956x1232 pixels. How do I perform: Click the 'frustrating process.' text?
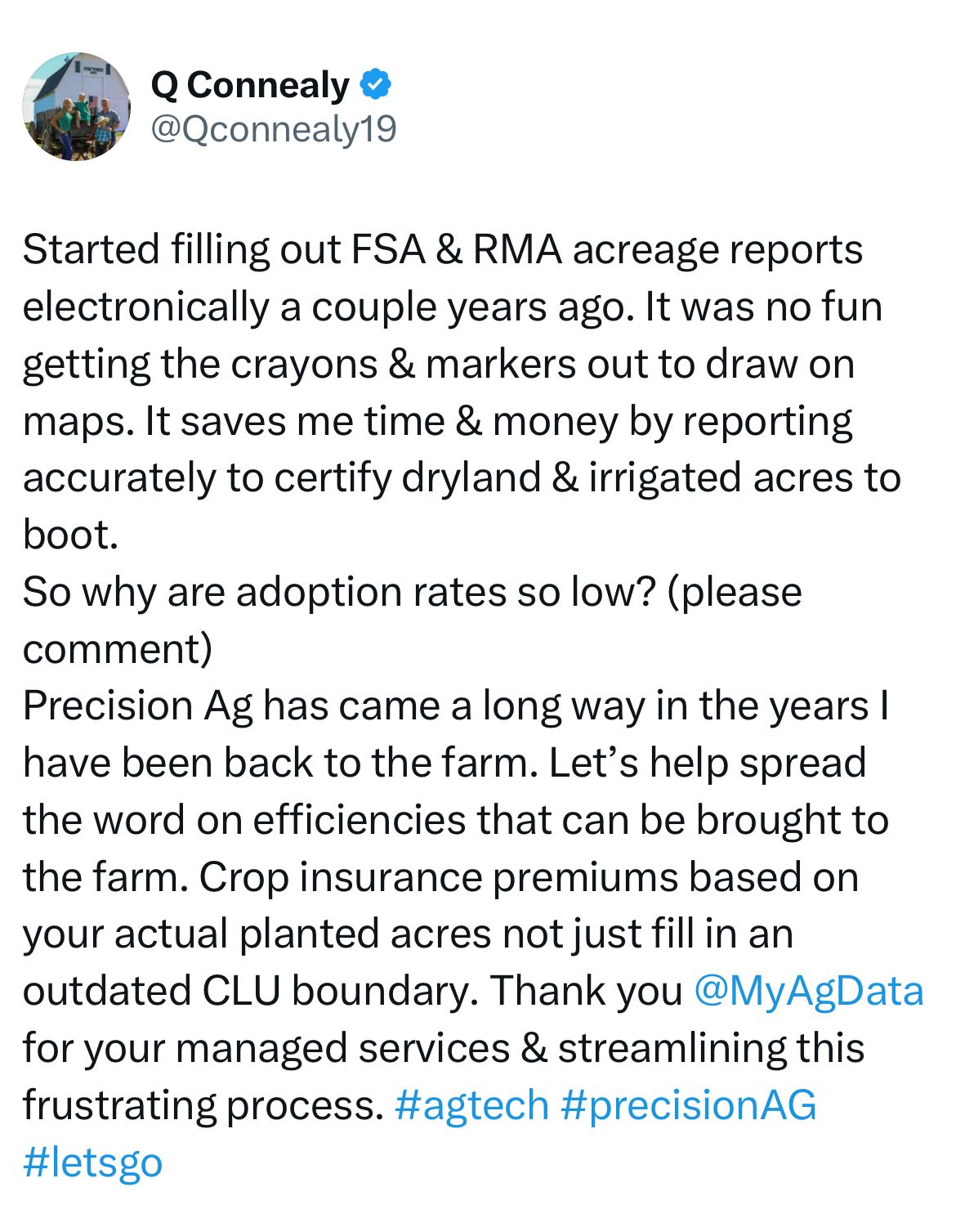[x=203, y=1105]
